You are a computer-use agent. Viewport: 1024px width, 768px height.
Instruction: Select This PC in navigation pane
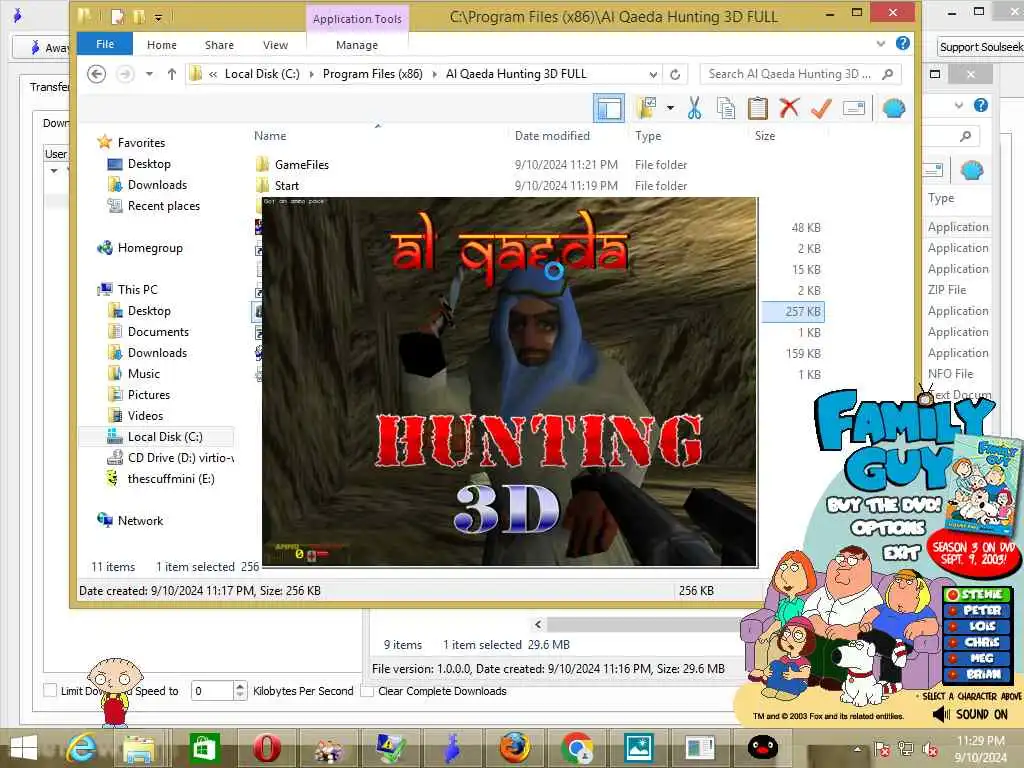click(137, 289)
